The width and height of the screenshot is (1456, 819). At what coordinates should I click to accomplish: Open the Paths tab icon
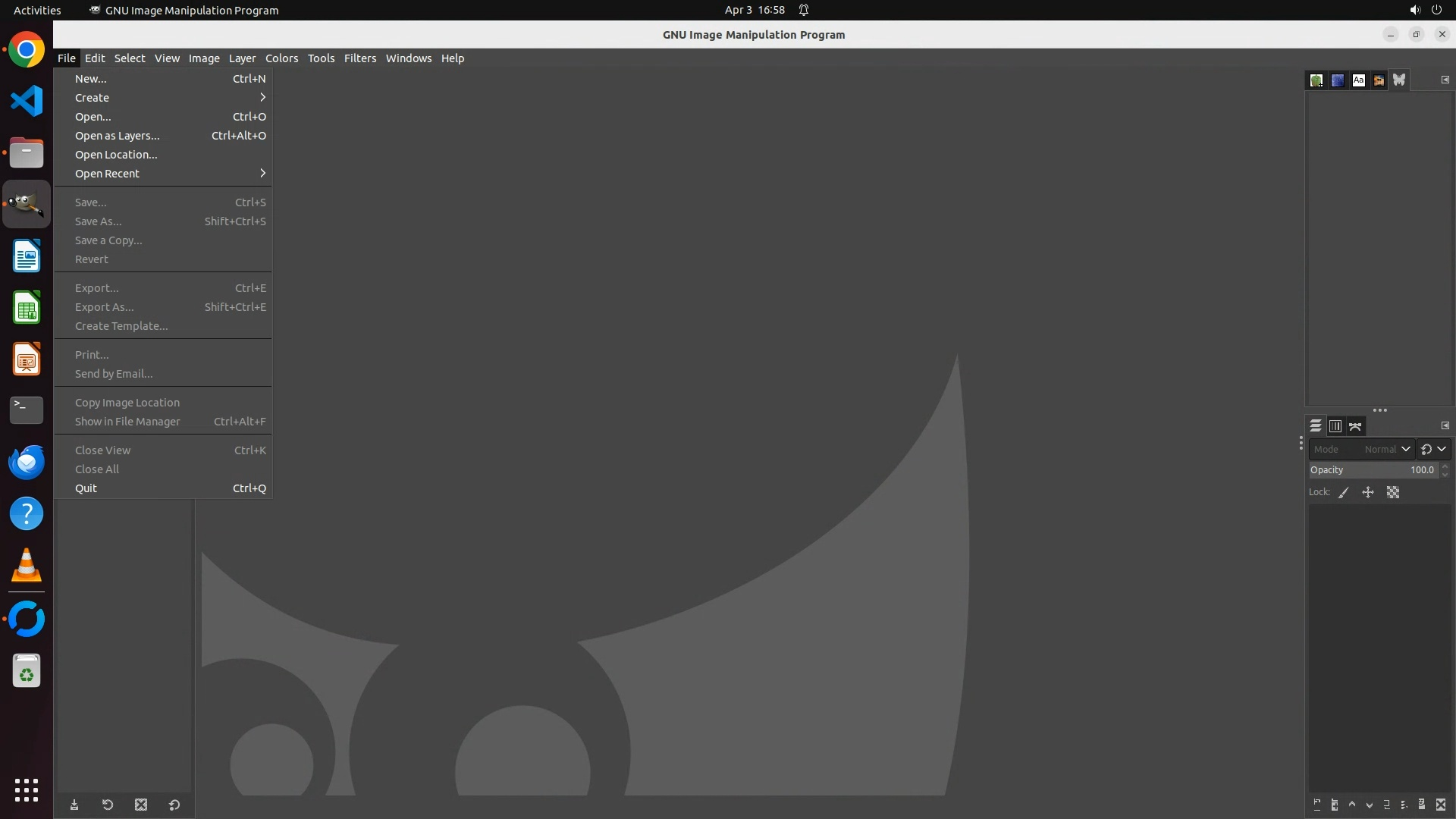tap(1355, 426)
